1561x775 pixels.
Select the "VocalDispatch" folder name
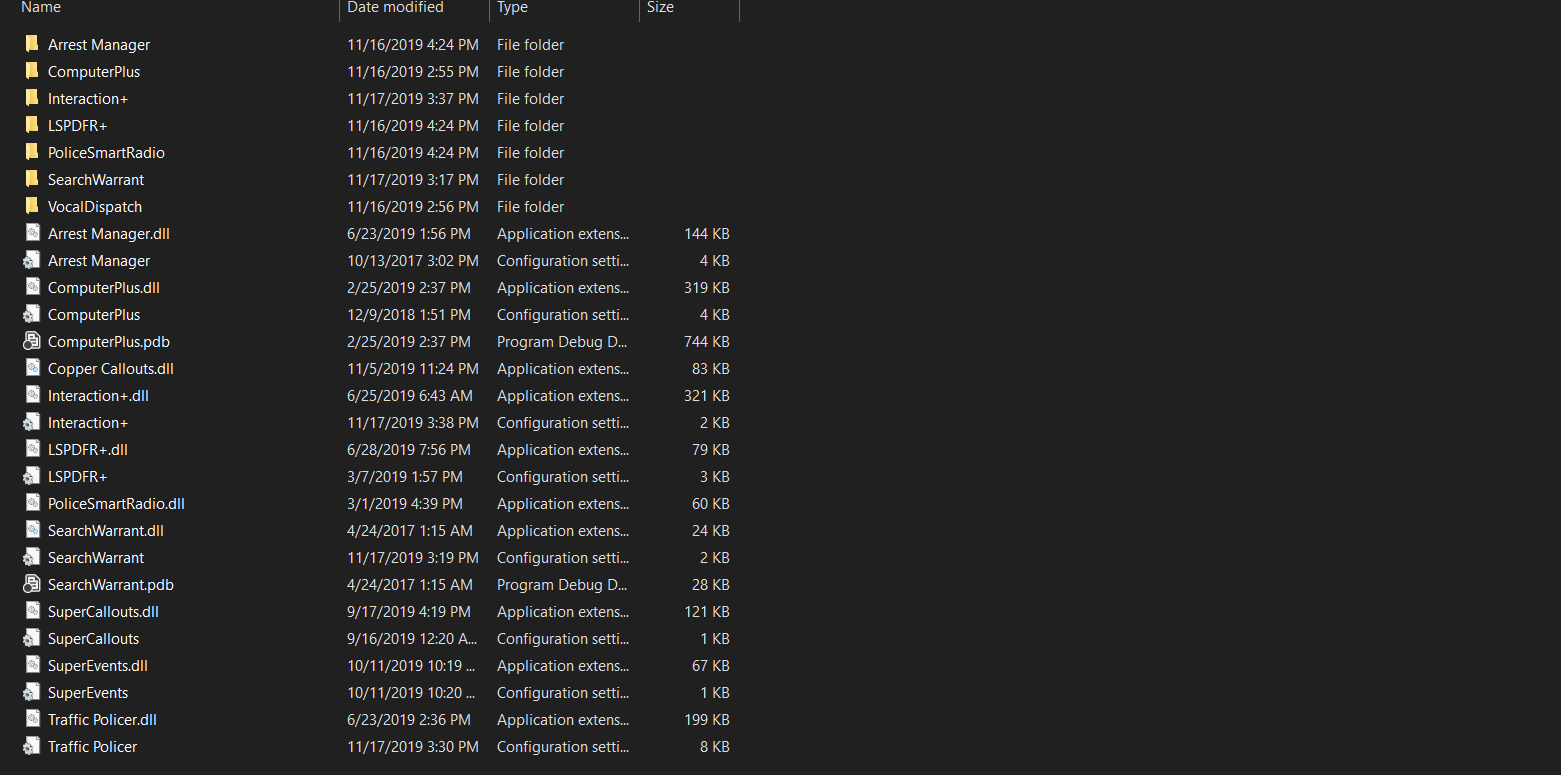95,206
